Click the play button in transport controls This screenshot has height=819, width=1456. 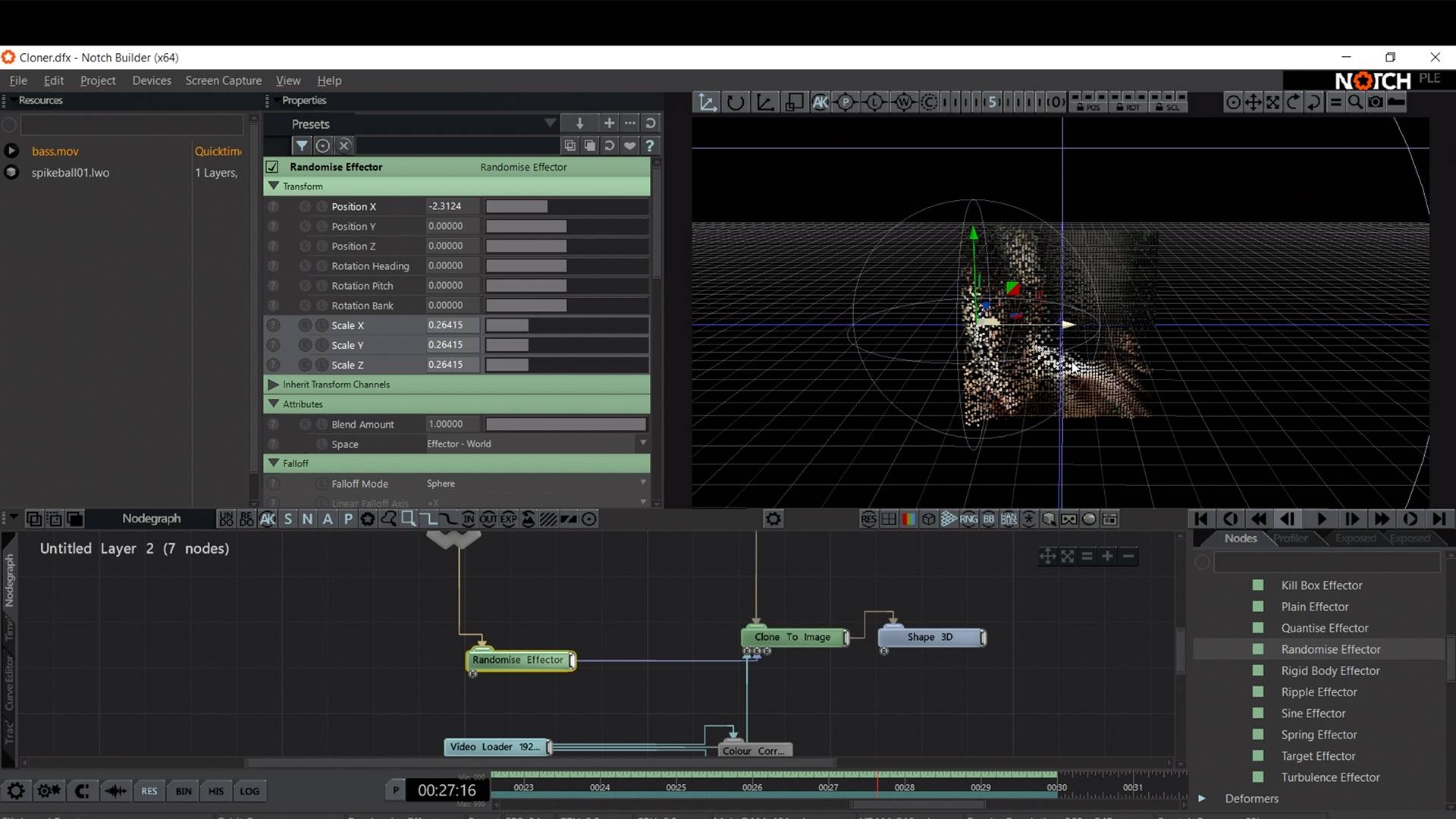[1321, 519]
